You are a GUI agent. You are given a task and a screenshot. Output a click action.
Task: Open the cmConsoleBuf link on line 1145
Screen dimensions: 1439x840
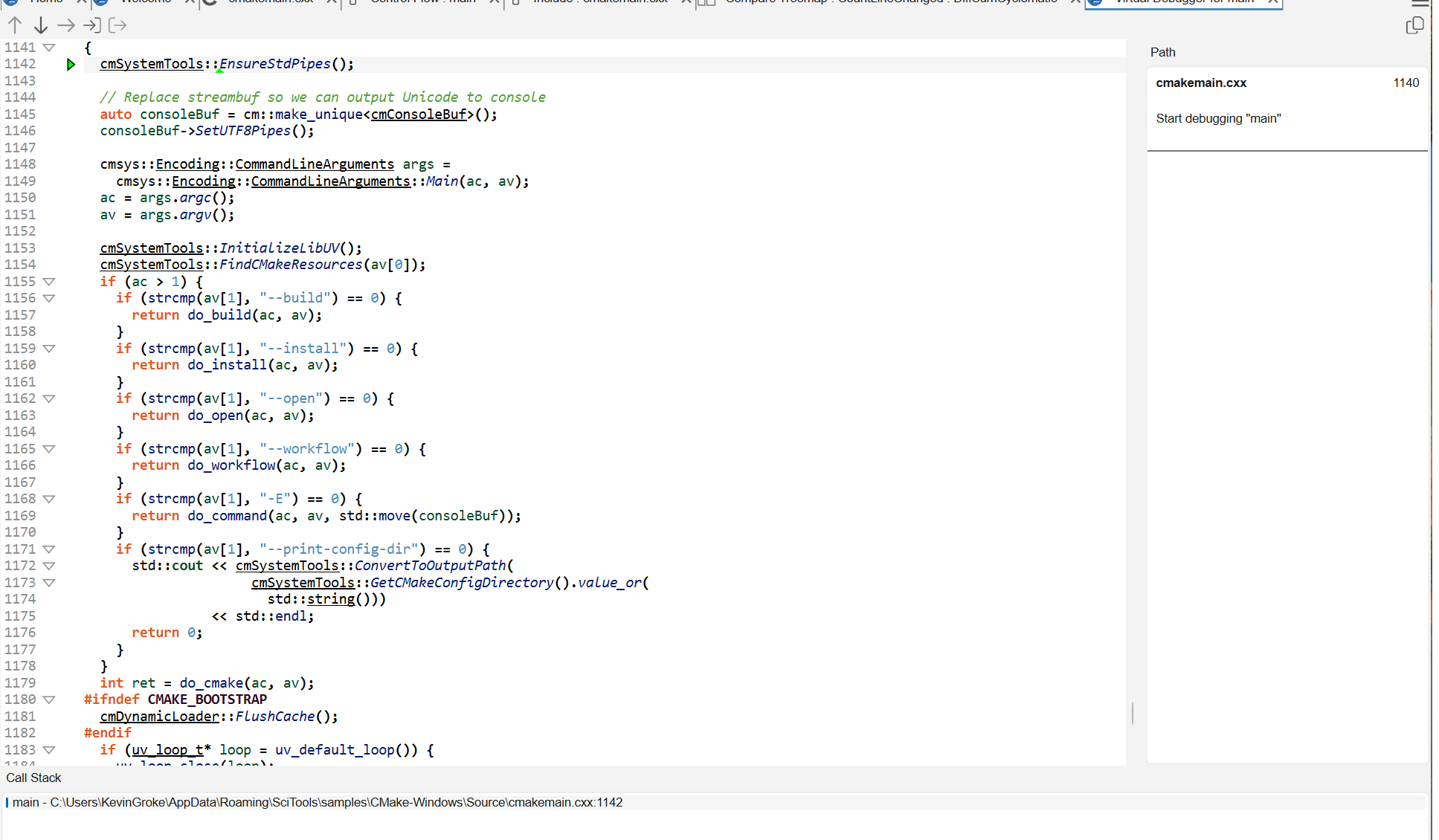tap(419, 114)
